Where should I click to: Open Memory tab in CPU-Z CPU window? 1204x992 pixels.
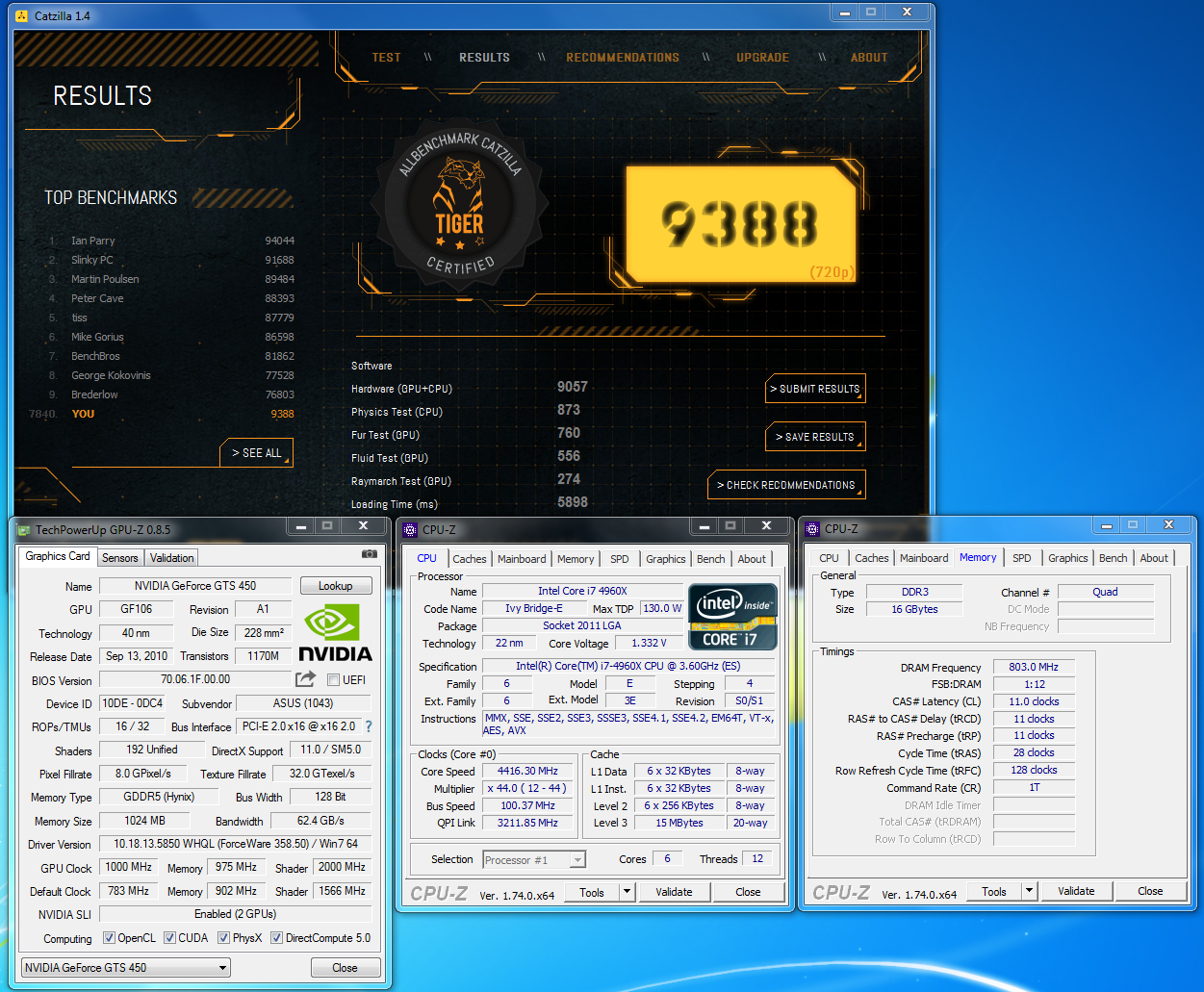coord(576,559)
